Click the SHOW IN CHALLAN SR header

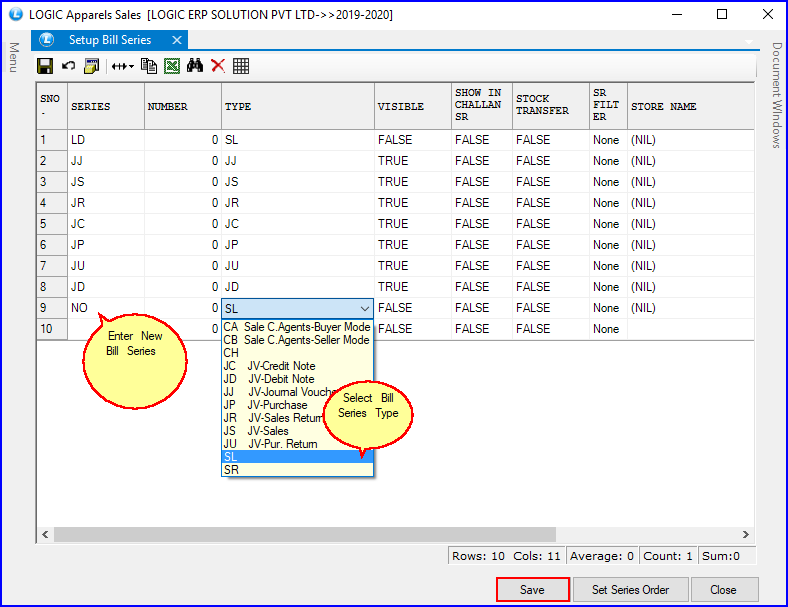pyautogui.click(x=481, y=105)
